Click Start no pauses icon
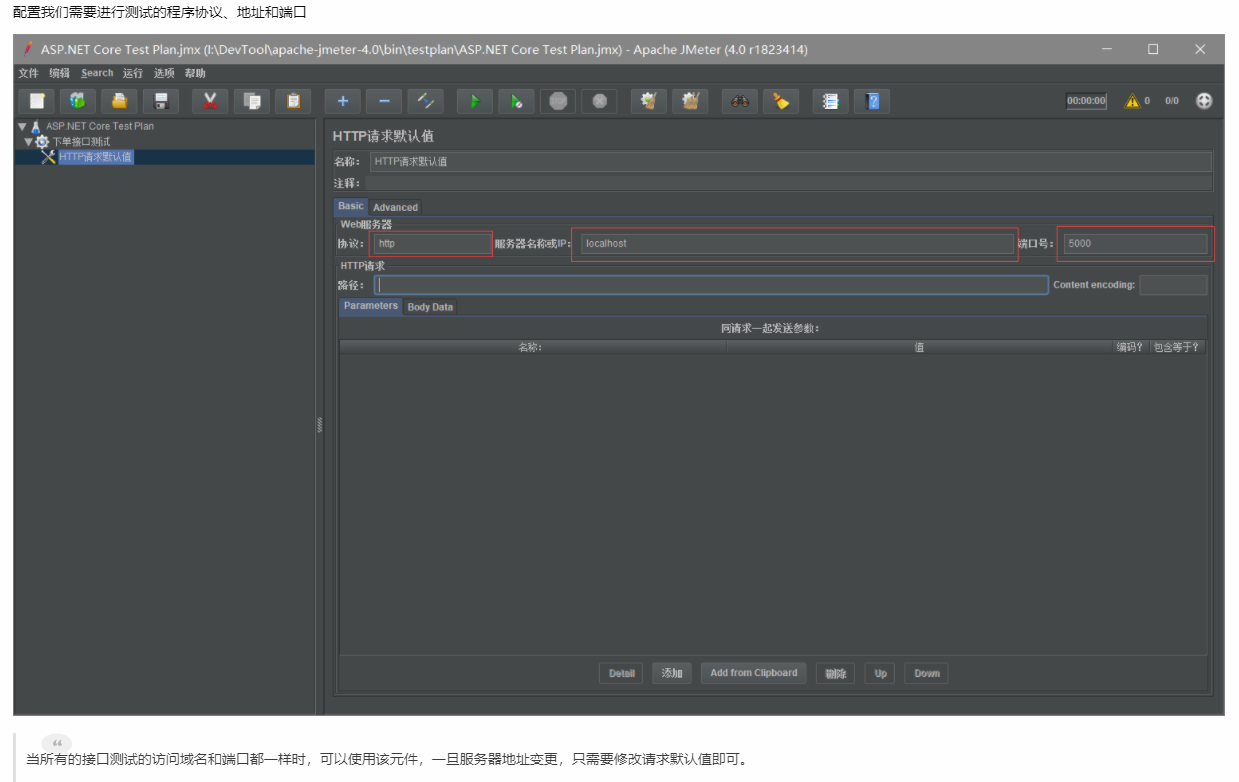This screenshot has width=1239, height=782. [516, 101]
